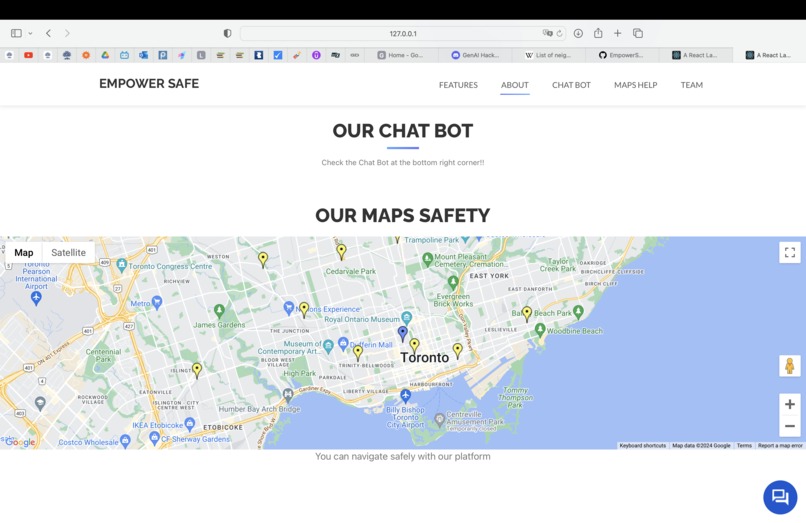Viewport: 806px width, 523px height.
Task: Open a new tab with the plus icon
Action: (x=618, y=33)
